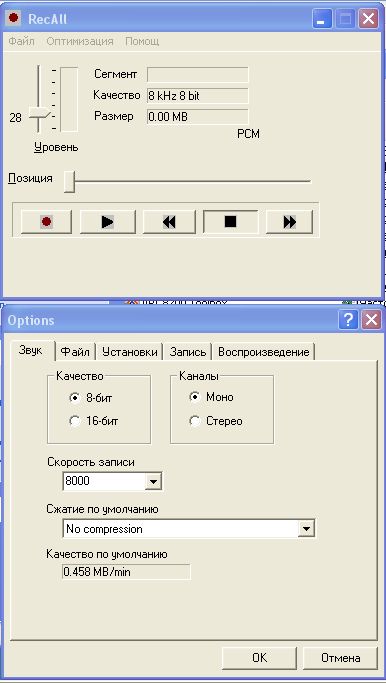Select the 16-бит quality radio button
Viewport: 386px width, 683px height.
(75, 421)
